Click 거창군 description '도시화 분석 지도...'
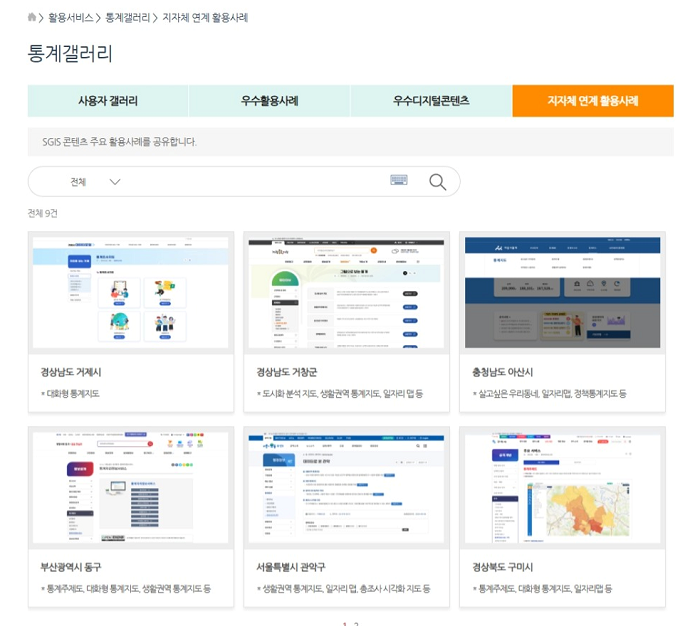Image resolution: width=700 pixels, height=626 pixels. 340,393
